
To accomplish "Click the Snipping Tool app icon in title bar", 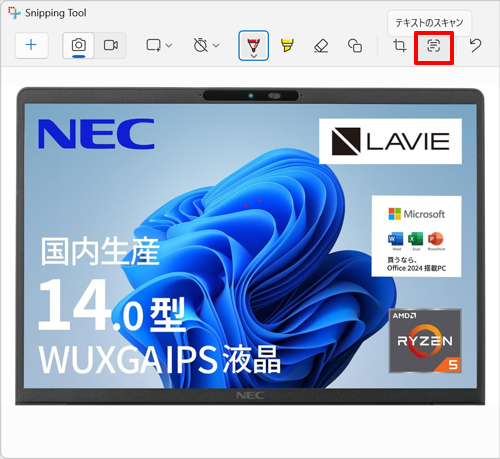I will point(14,13).
